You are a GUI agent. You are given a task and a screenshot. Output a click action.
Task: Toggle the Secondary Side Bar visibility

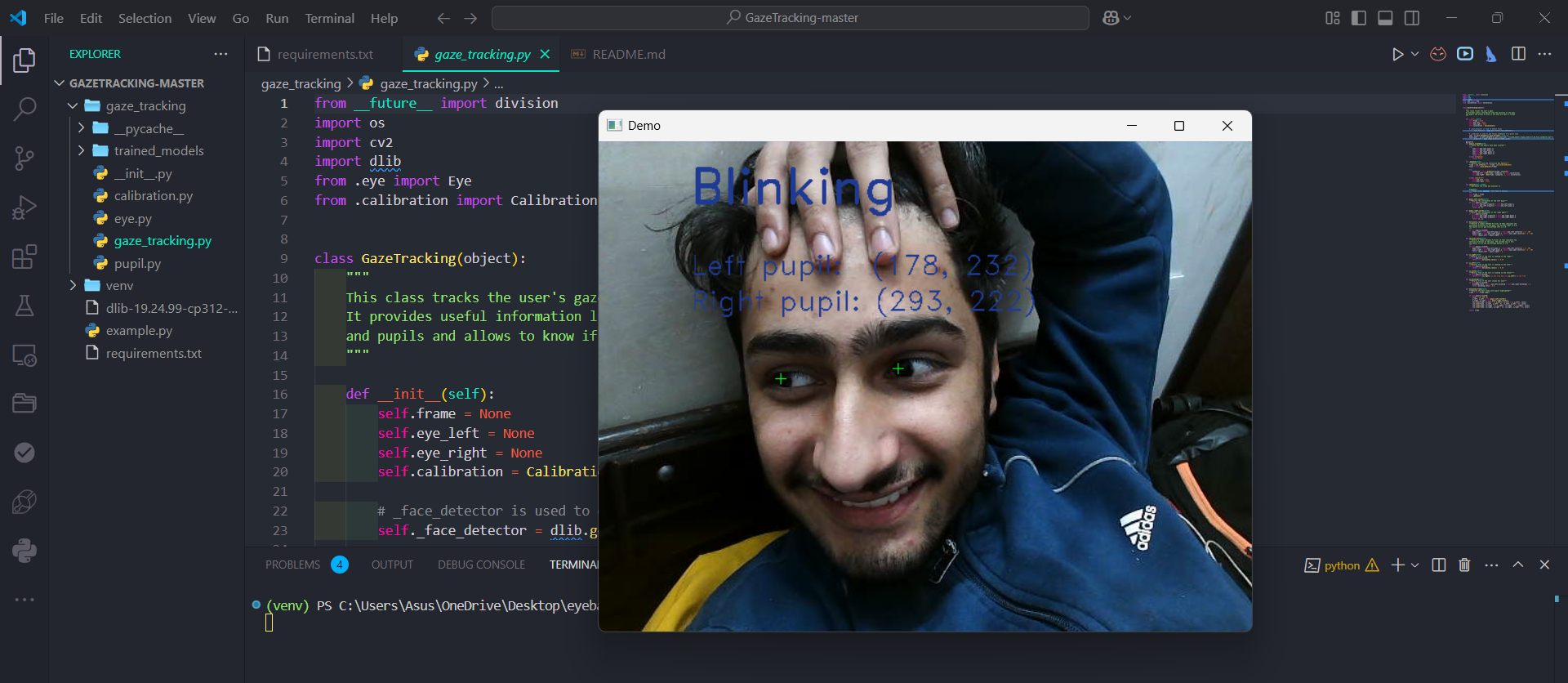(1411, 18)
